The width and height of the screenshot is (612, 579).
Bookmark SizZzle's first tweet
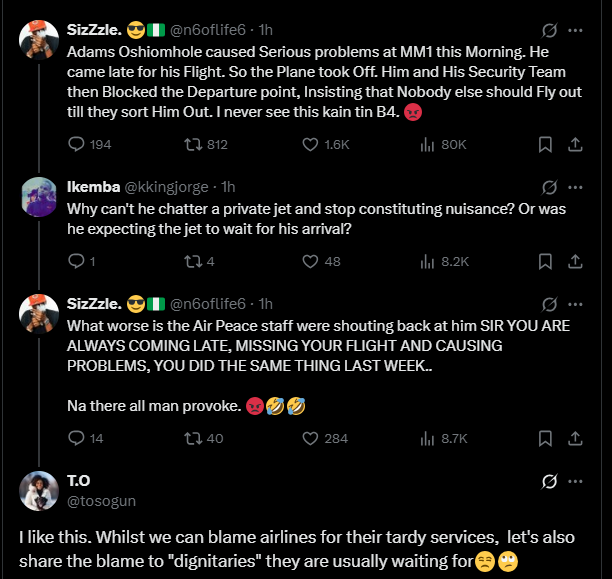pyautogui.click(x=545, y=144)
